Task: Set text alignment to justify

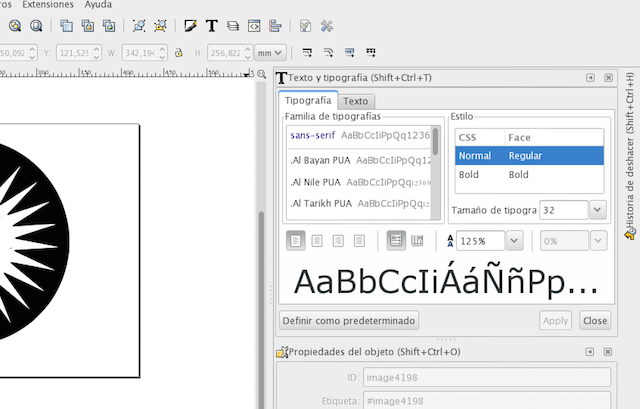Action: 359,241
